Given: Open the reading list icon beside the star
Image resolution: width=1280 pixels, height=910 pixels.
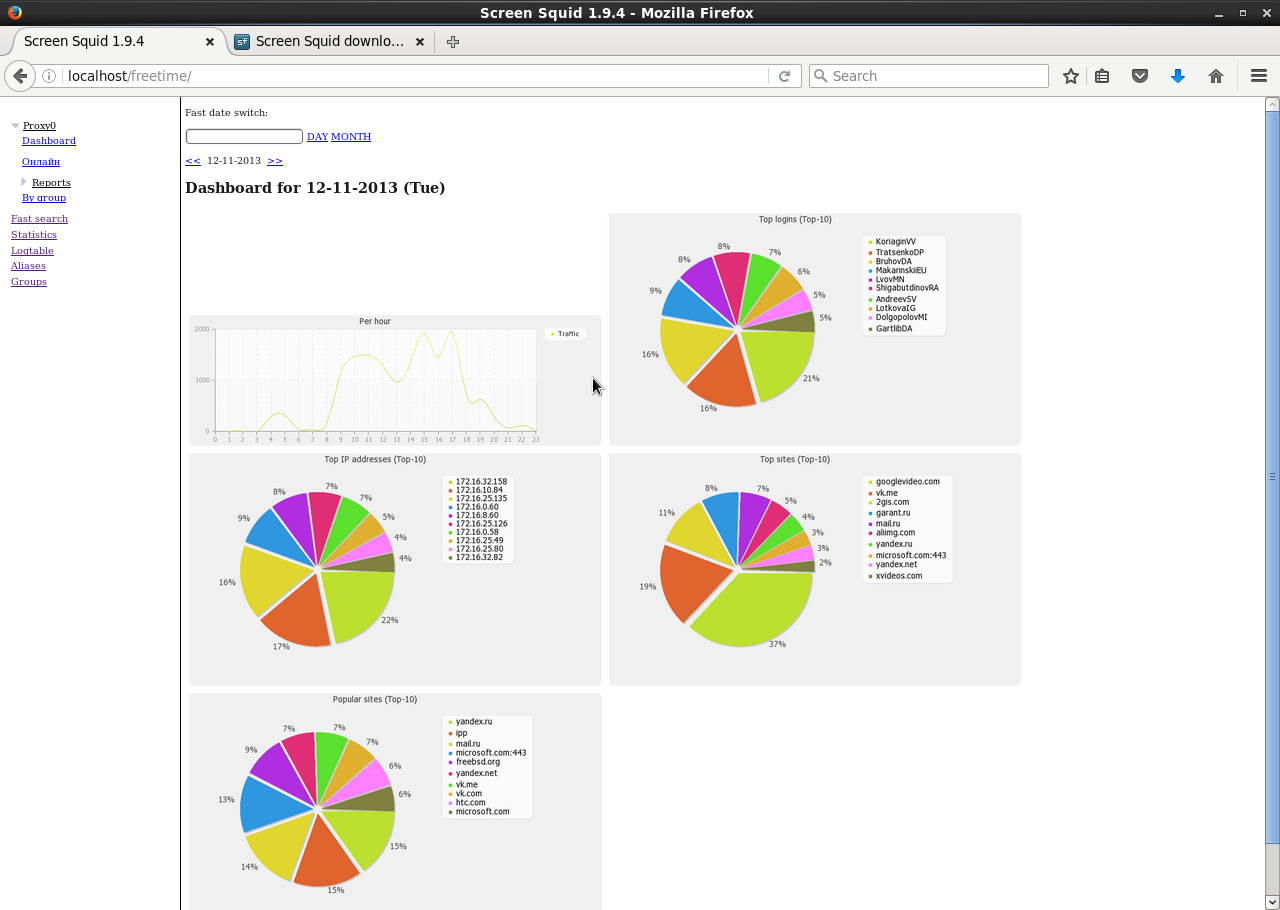Looking at the screenshot, I should pyautogui.click(x=1102, y=75).
